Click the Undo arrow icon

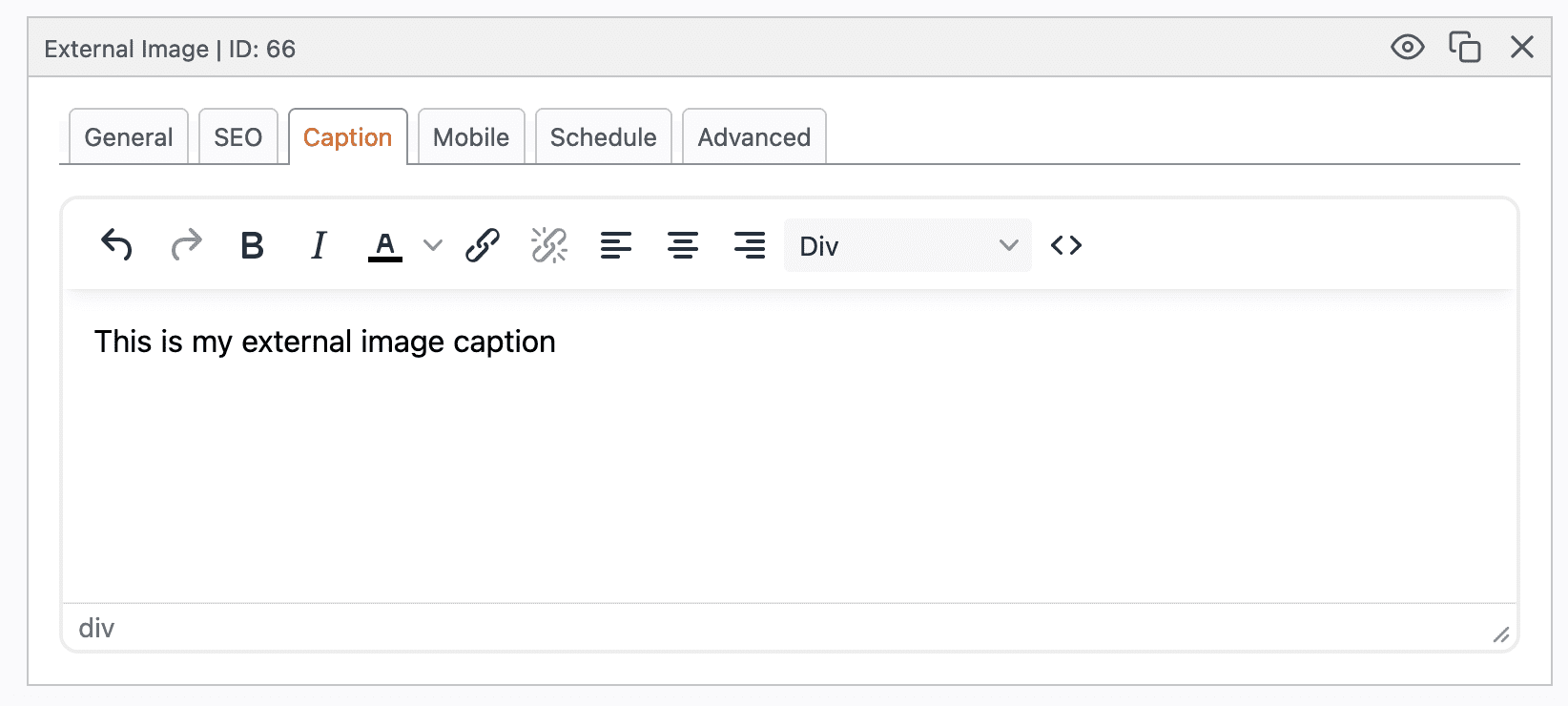tap(116, 245)
